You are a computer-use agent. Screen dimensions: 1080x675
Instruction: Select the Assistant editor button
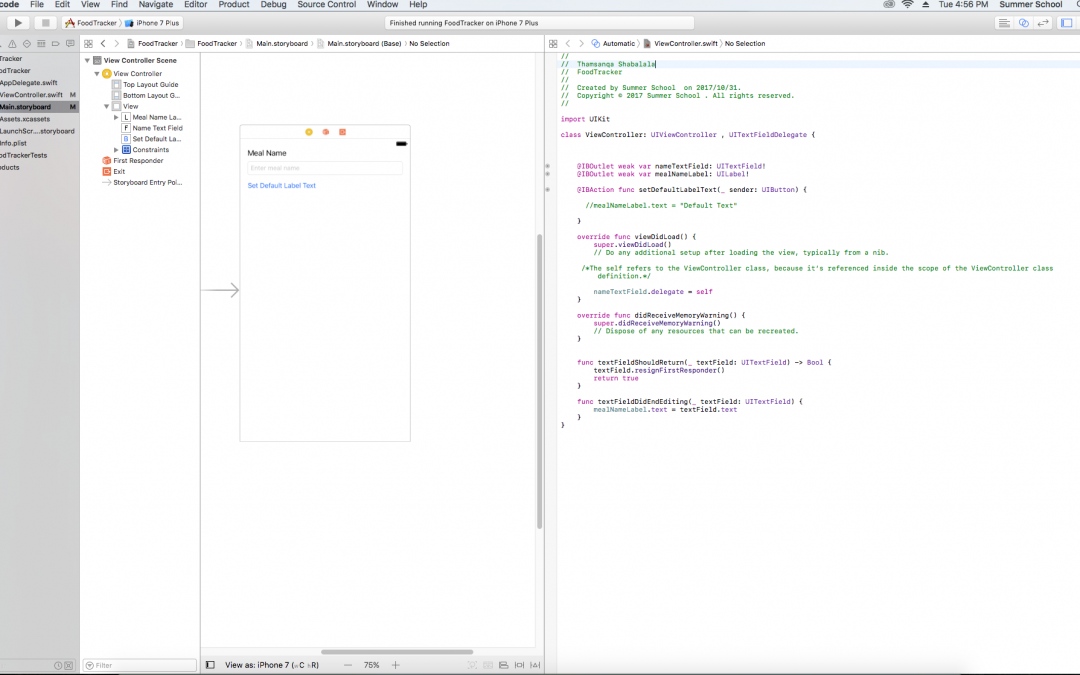(x=1024, y=22)
